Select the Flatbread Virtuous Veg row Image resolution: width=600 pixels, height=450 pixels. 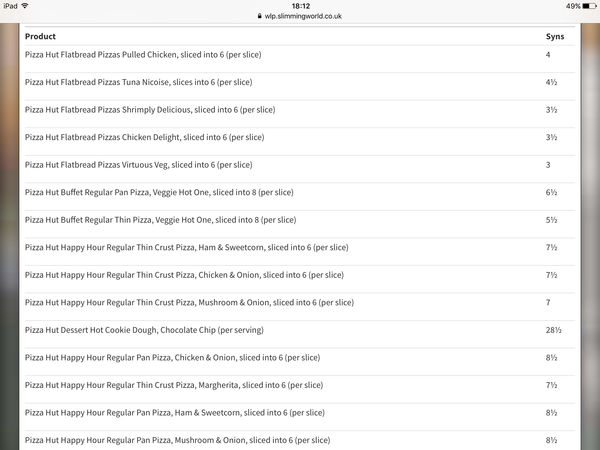[x=300, y=169]
